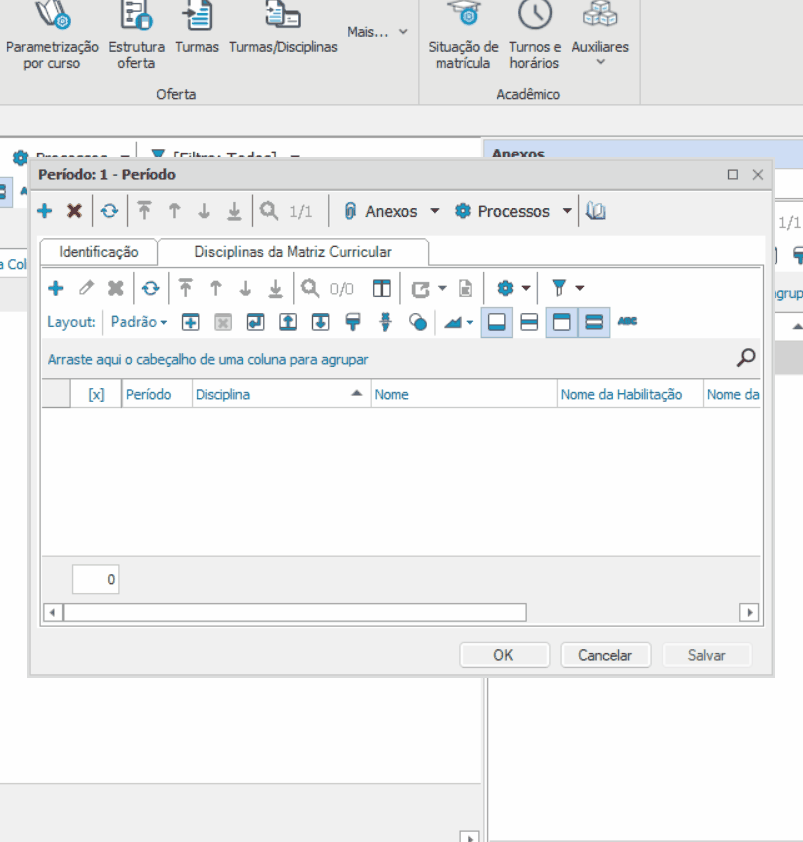Open the Padrão layout dropdown
803x842 pixels.
pyautogui.click(x=139, y=322)
